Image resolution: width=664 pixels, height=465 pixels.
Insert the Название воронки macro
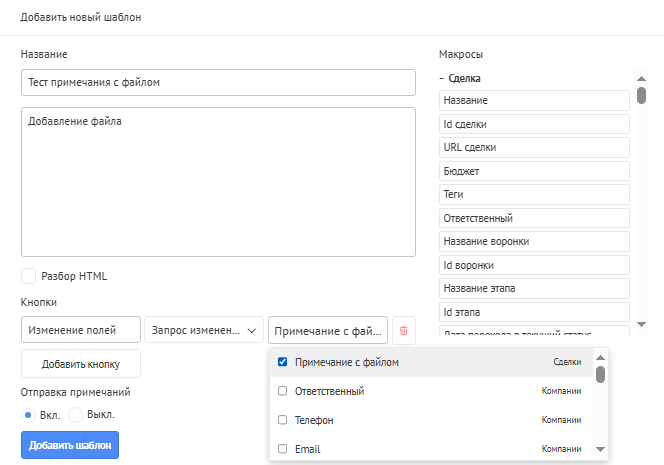click(x=534, y=241)
